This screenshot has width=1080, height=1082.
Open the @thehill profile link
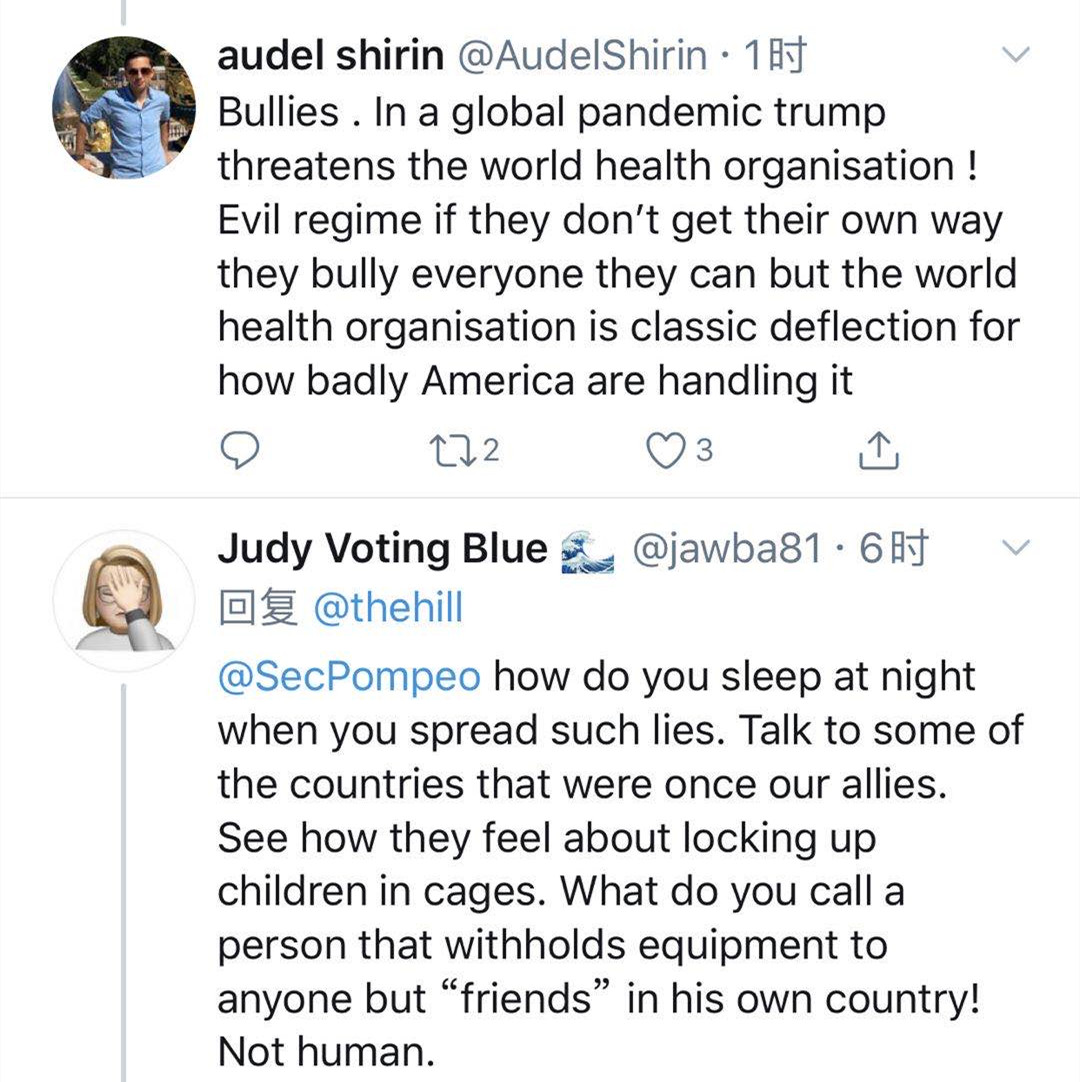click(388, 607)
